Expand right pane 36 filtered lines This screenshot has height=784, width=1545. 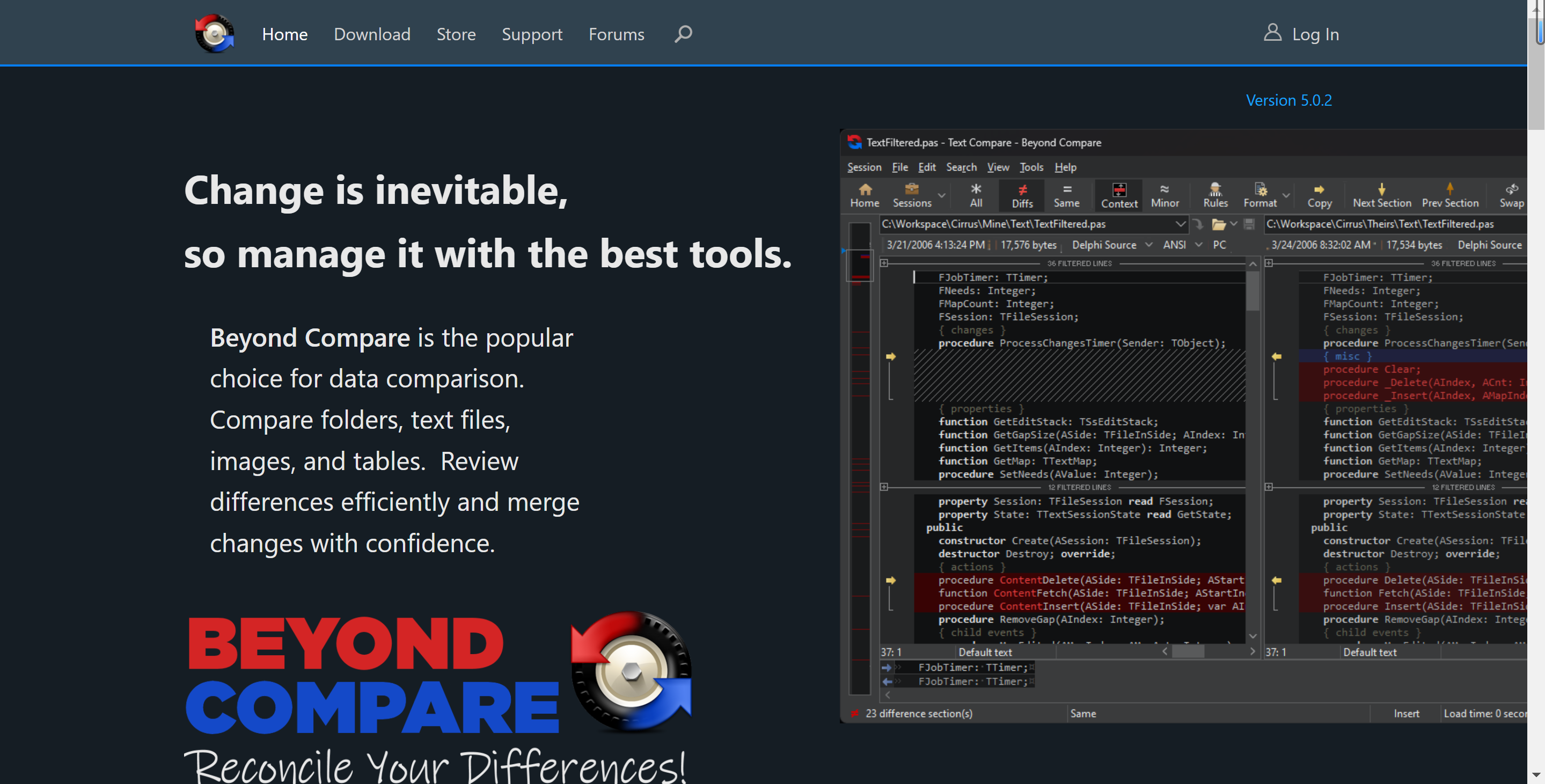pyautogui.click(x=1269, y=263)
